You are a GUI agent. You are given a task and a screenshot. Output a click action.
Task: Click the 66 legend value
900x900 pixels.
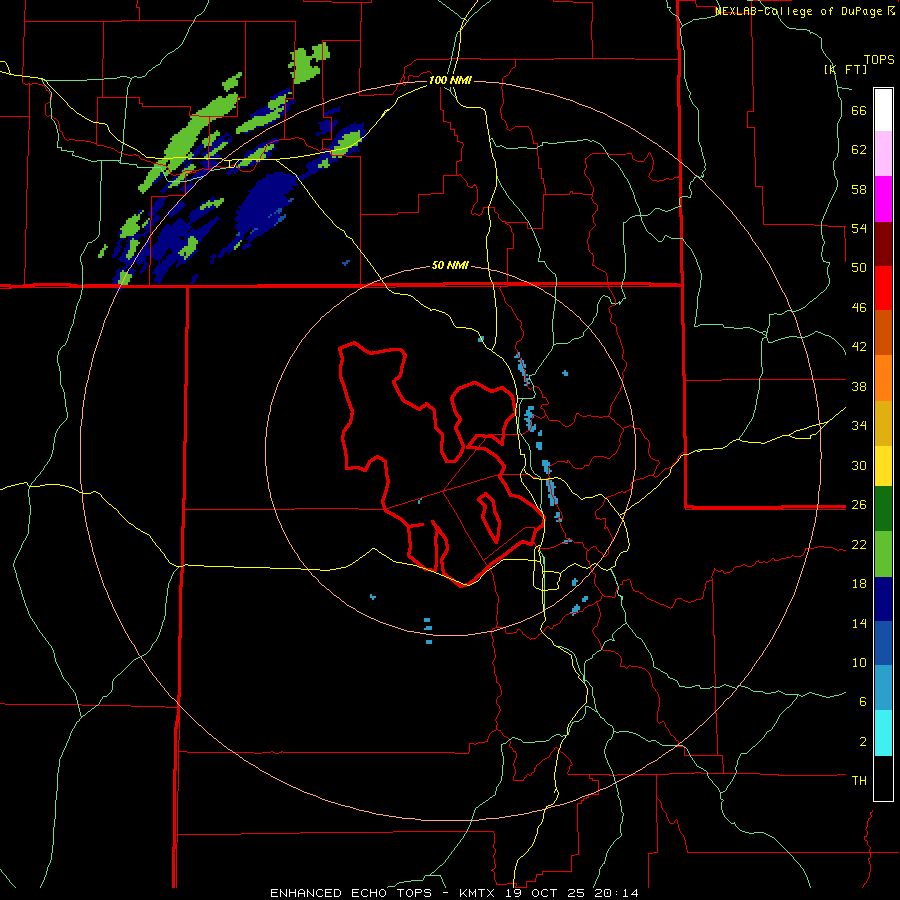click(859, 110)
